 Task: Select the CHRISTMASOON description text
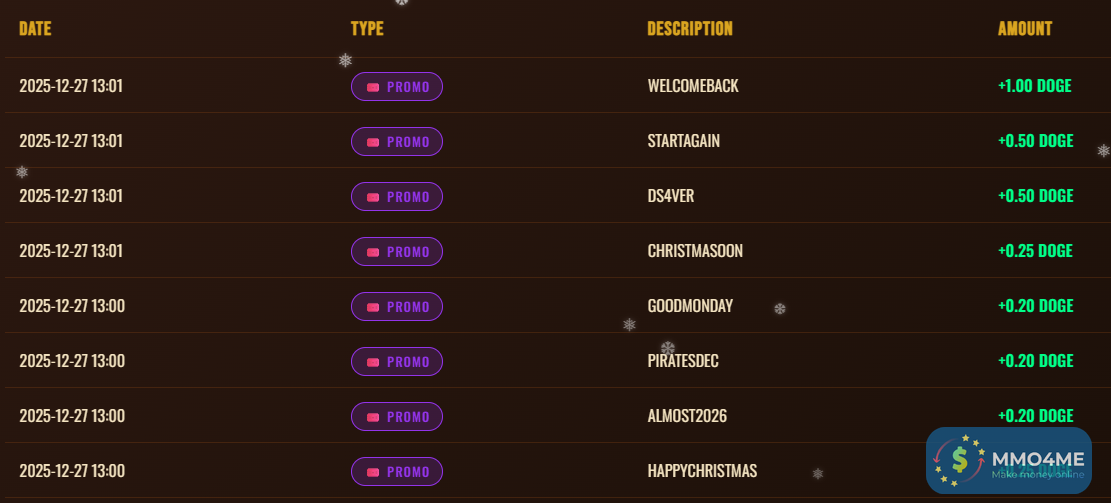(x=695, y=251)
